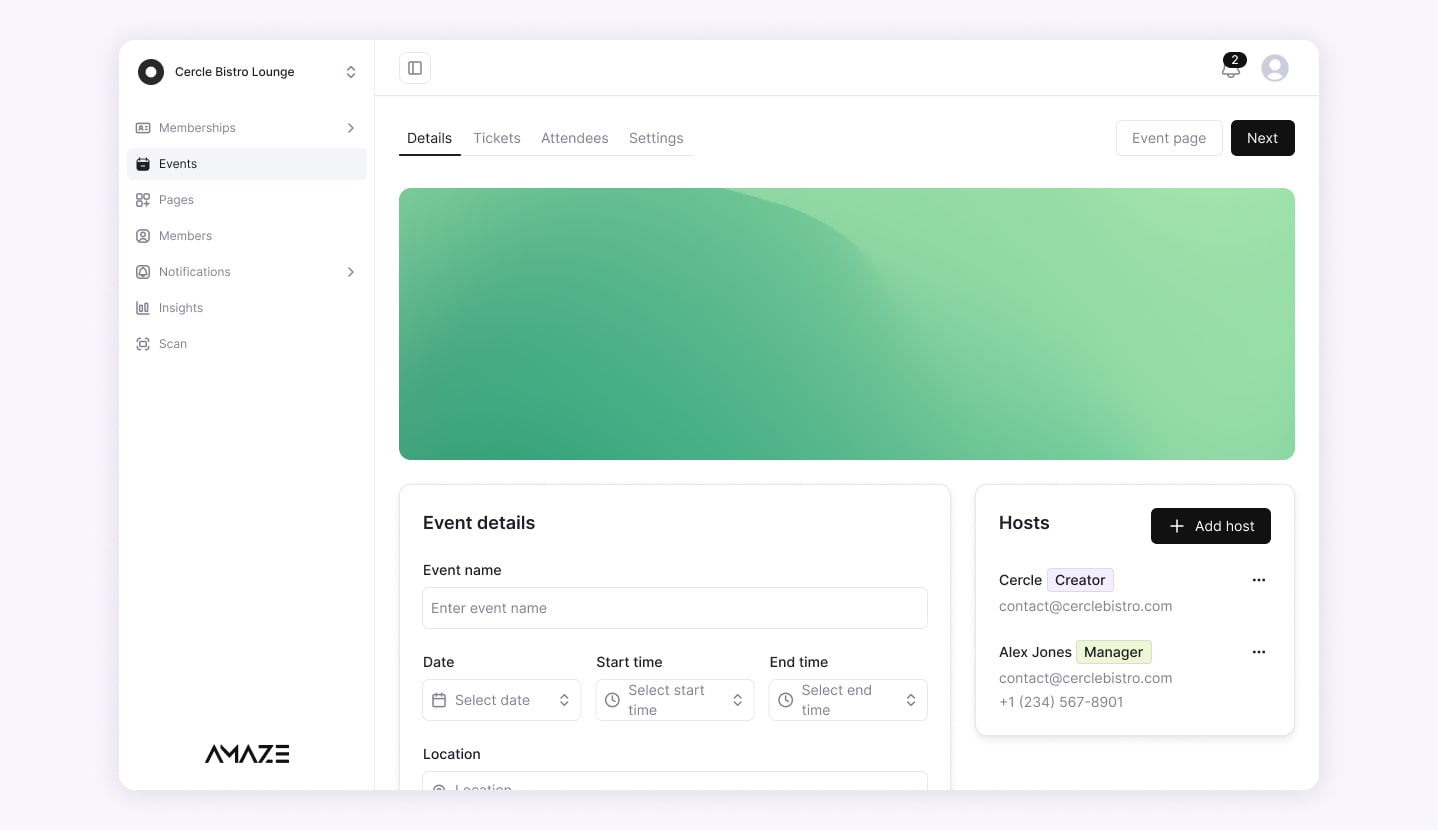Click the Members person icon in sidebar
Screen dimensions: 1438x830
(x=143, y=236)
